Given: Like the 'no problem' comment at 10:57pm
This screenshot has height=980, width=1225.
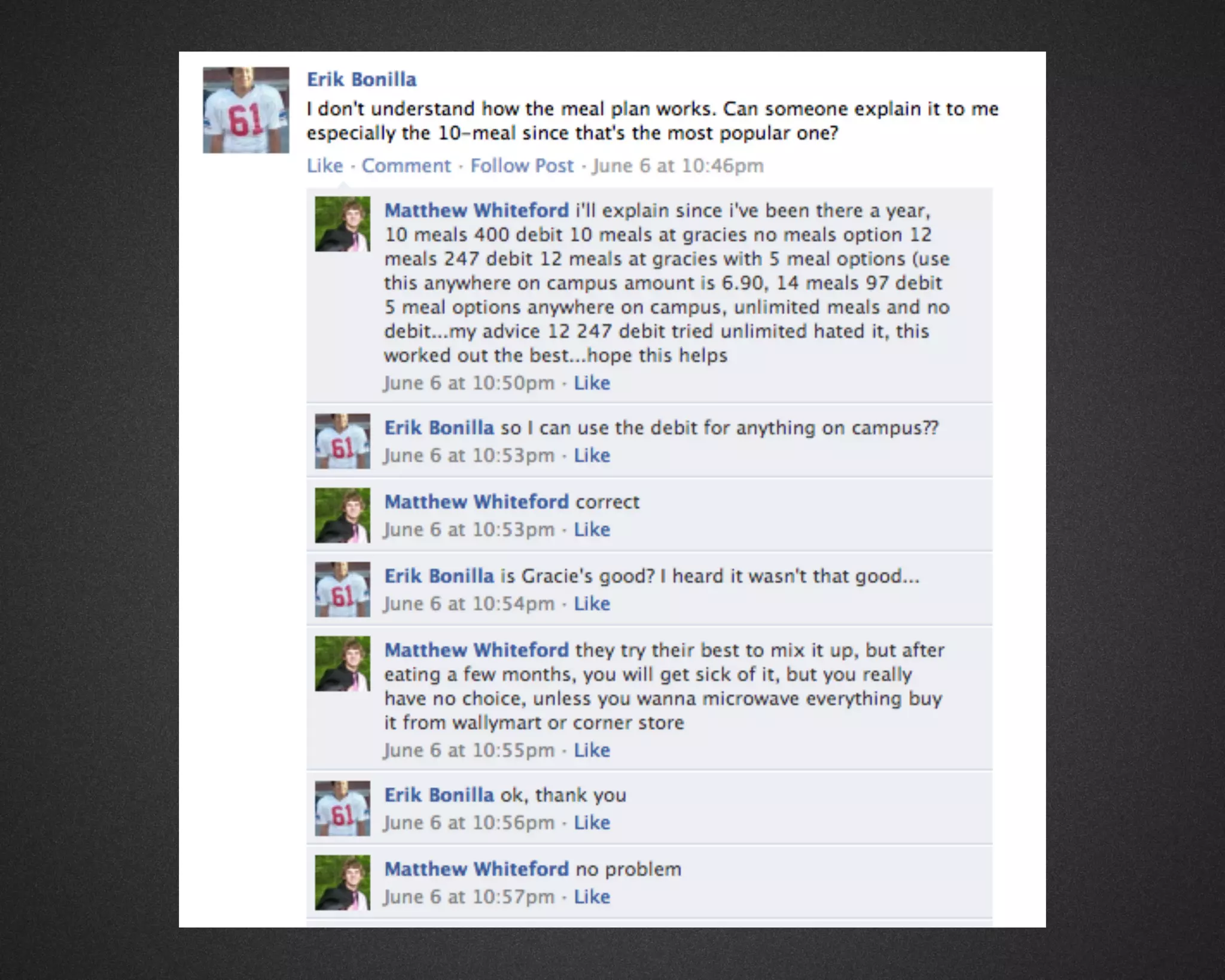Looking at the screenshot, I should tap(592, 897).
